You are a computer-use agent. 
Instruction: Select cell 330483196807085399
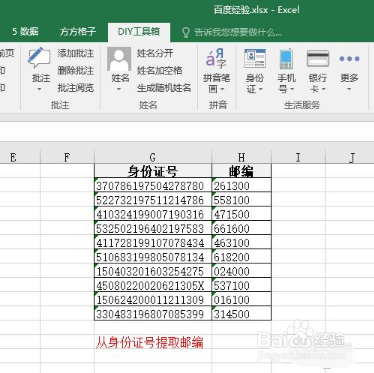point(153,314)
